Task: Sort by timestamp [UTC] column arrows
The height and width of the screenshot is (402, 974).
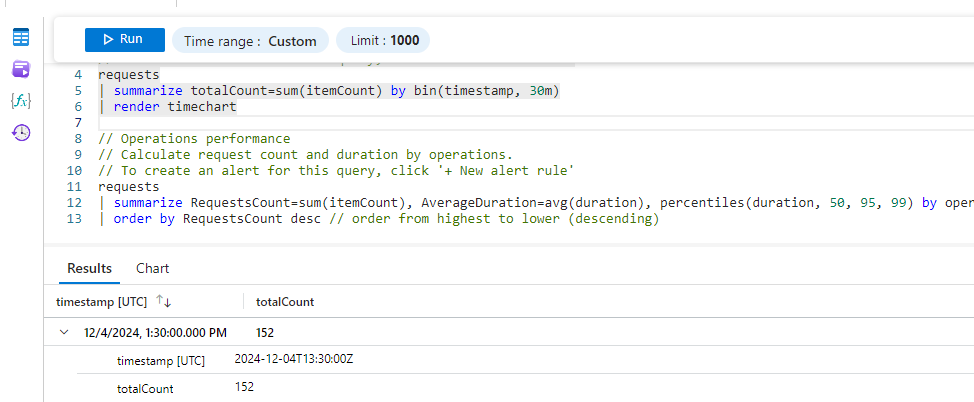Action: (x=163, y=301)
